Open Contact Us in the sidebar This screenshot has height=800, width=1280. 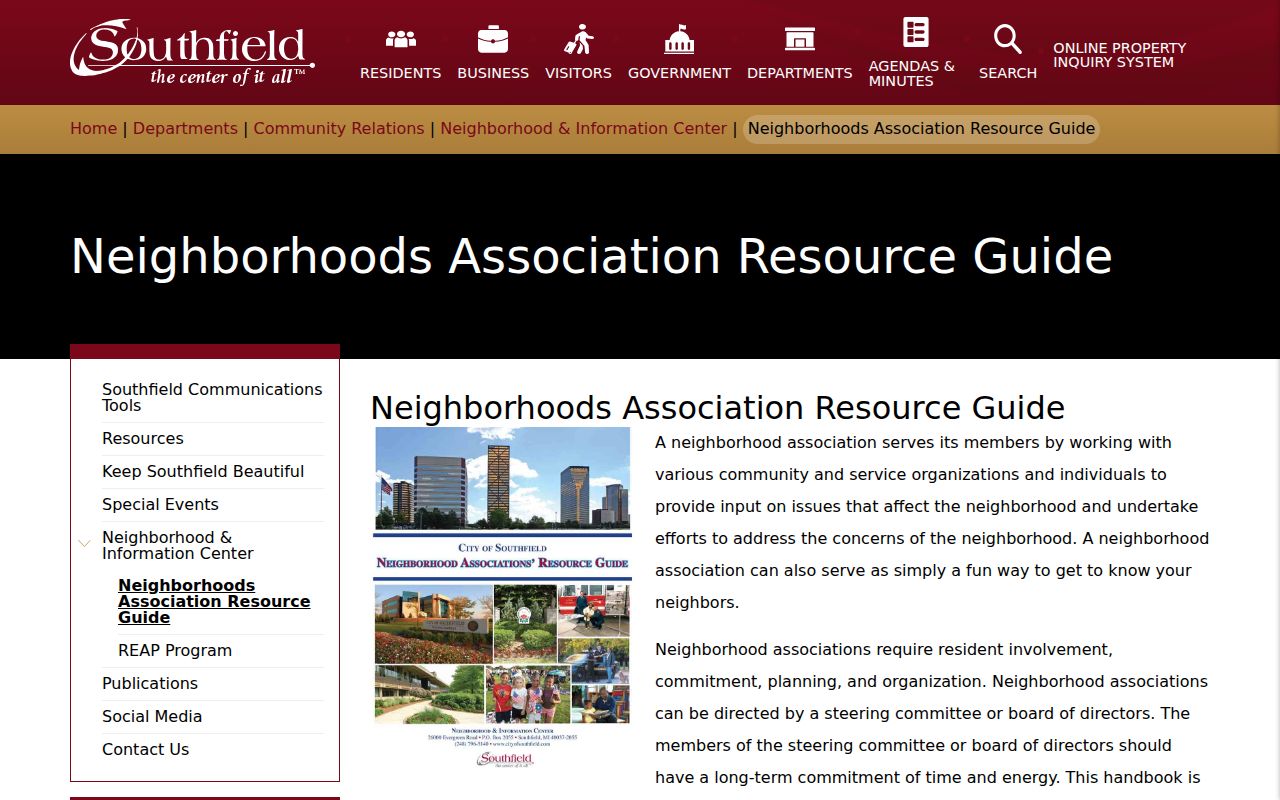point(145,749)
